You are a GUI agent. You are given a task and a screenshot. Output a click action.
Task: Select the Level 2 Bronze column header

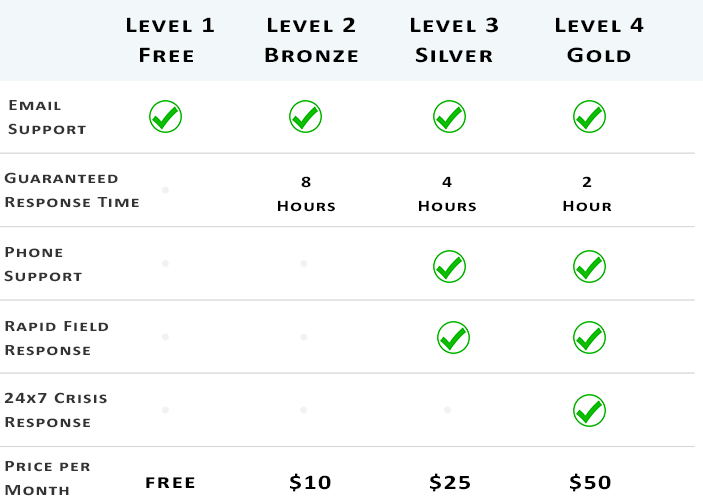click(312, 40)
